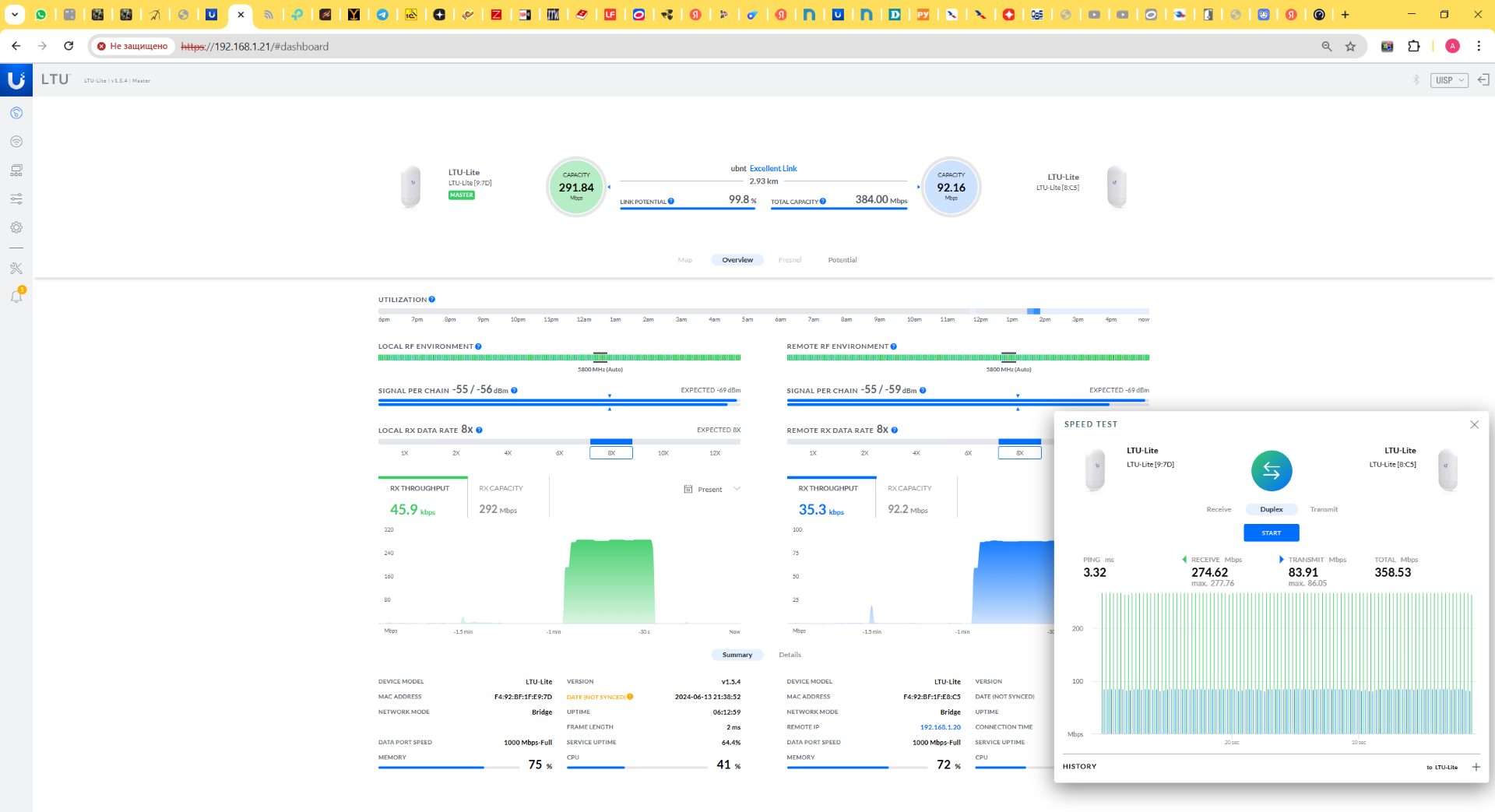The image size is (1495, 812).
Task: Open the notifications bell icon
Action: [16, 297]
